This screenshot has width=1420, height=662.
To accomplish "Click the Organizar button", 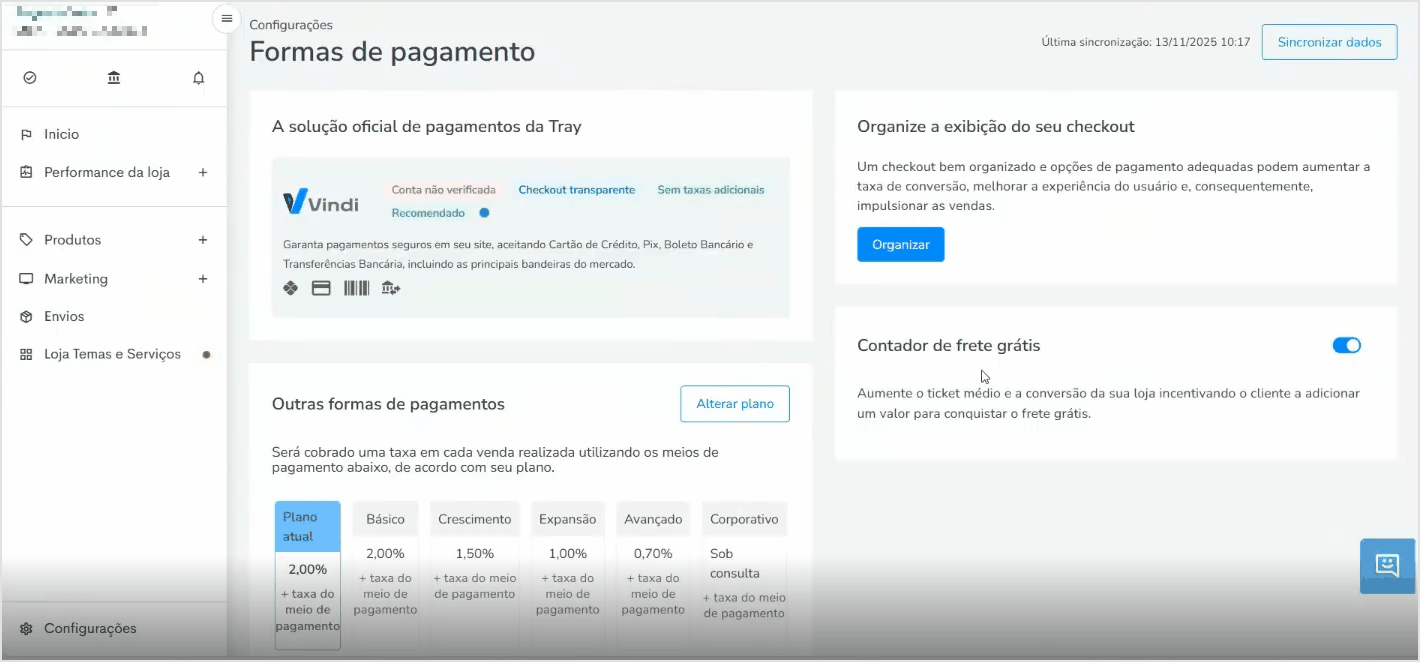I will click(900, 244).
